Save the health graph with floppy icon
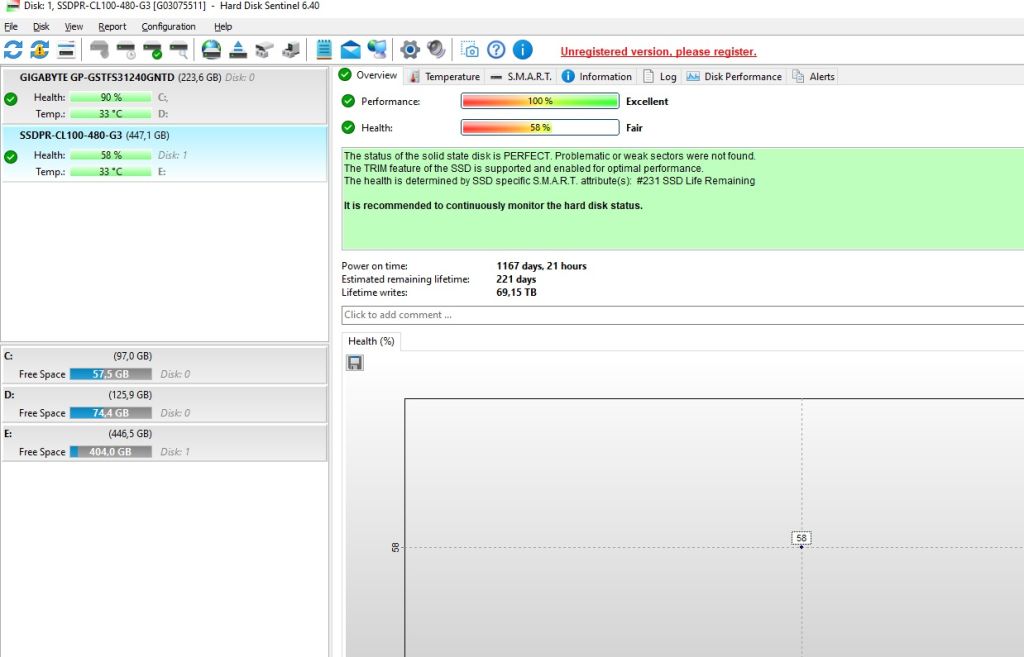This screenshot has width=1024, height=657. pos(355,362)
